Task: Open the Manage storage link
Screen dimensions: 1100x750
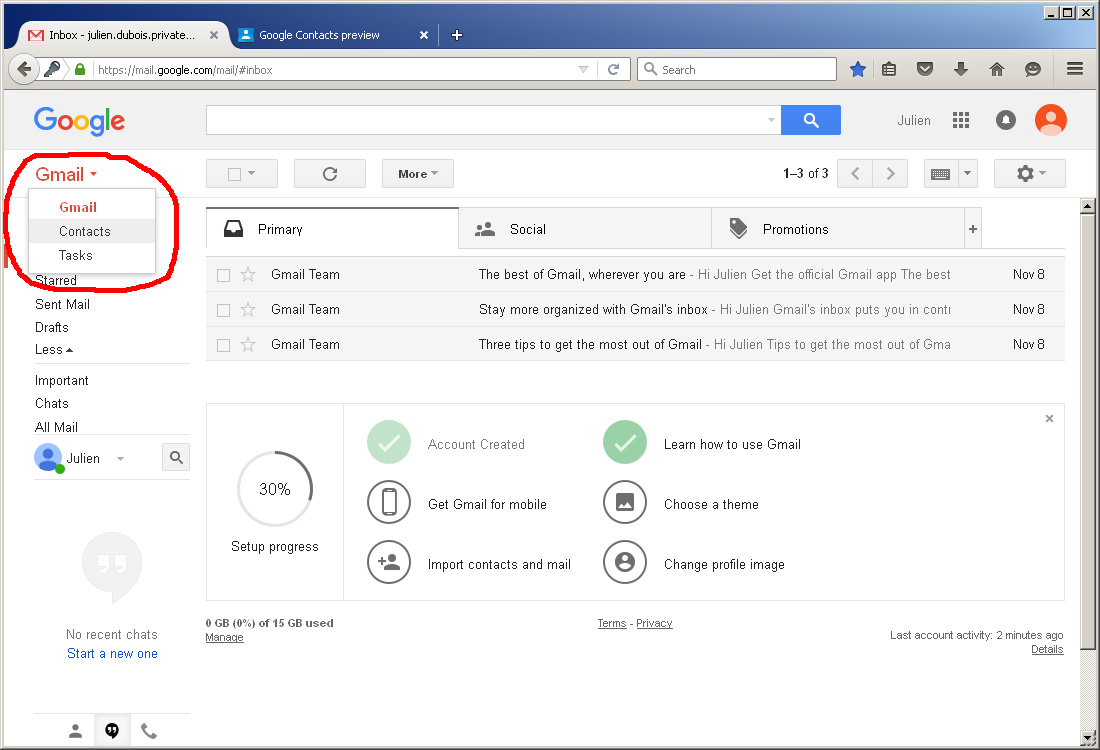Action: pos(224,638)
